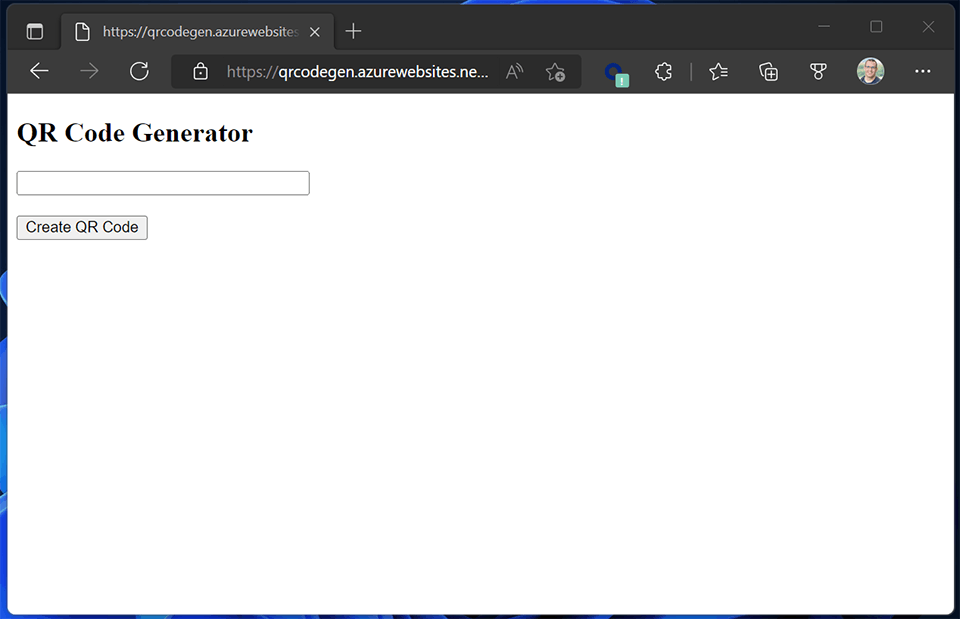960x619 pixels.
Task: Expand browser options with ellipsis menu
Action: coord(922,71)
